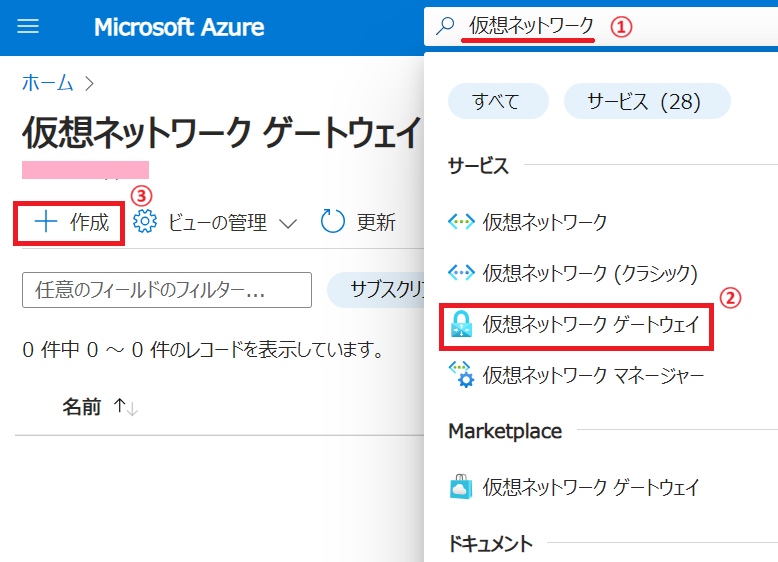Image resolution: width=778 pixels, height=562 pixels.
Task: Go to the ホーム breadcrumb link
Action: [x=48, y=83]
